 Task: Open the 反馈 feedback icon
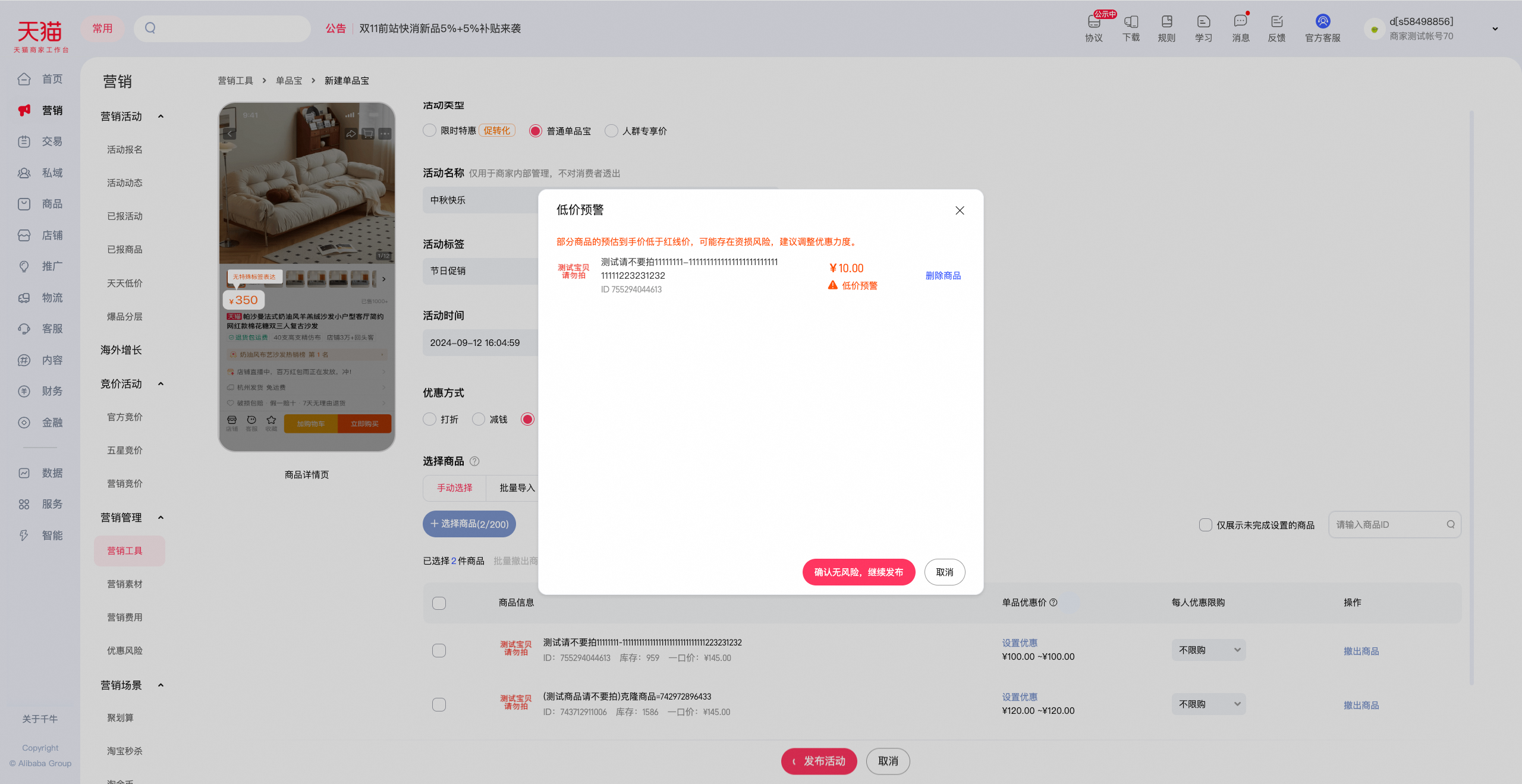click(x=1276, y=28)
